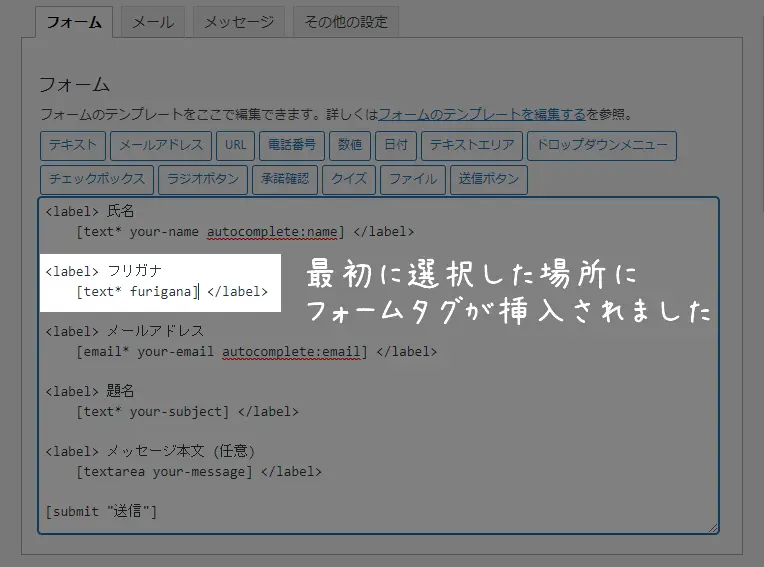Insert a 電話番号 form tag
The height and width of the screenshot is (567, 764).
click(x=292, y=145)
